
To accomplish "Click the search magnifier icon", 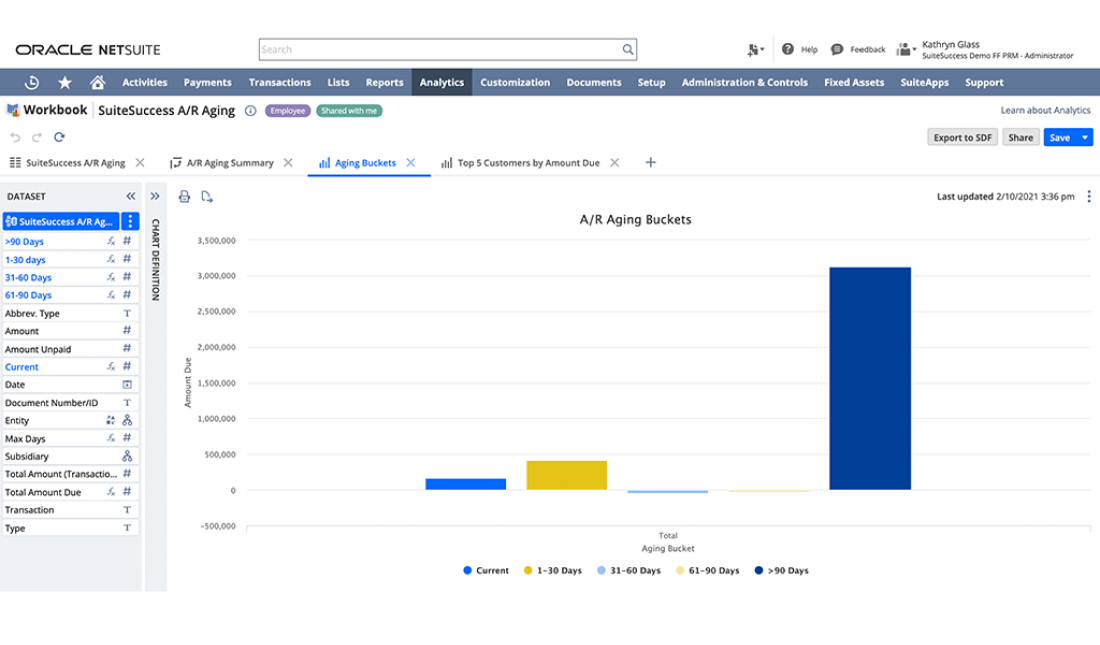I will [x=627, y=49].
